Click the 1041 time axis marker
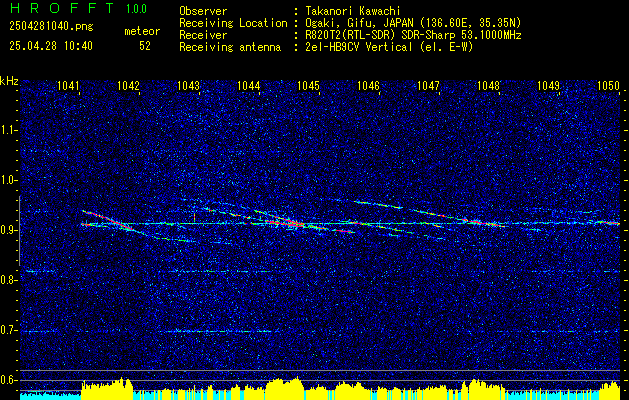Viewport: 629px width, 400px height. (x=68, y=86)
